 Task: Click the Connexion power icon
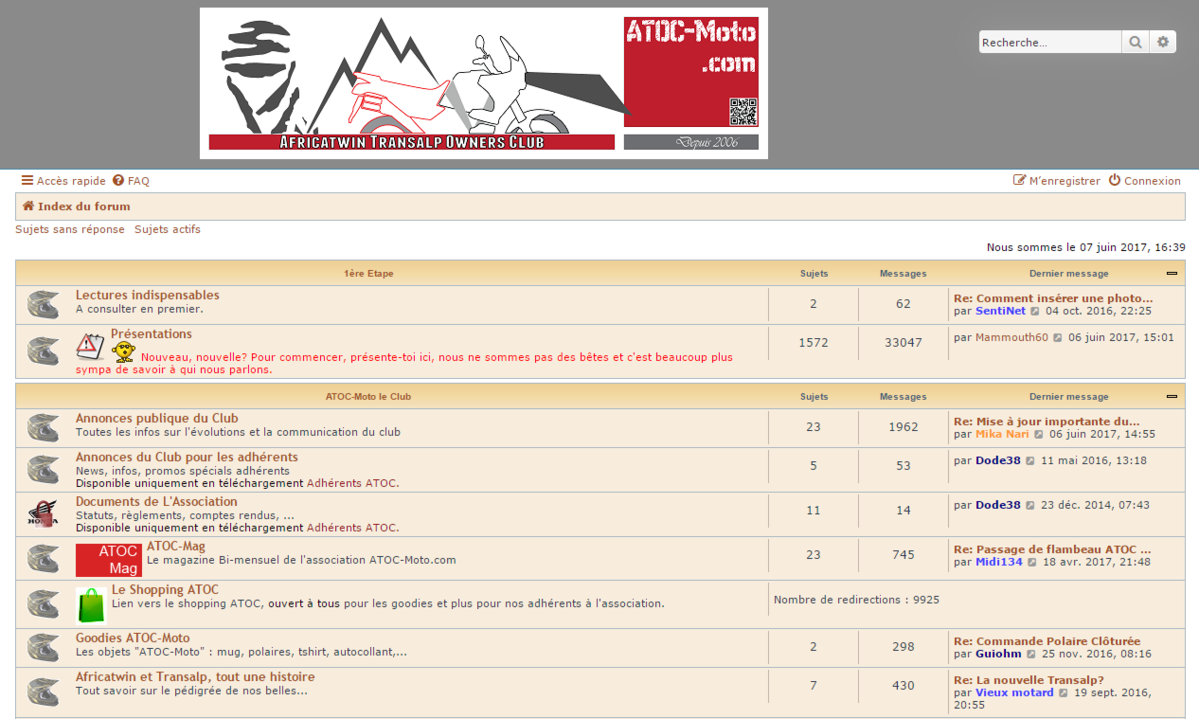tap(1113, 181)
